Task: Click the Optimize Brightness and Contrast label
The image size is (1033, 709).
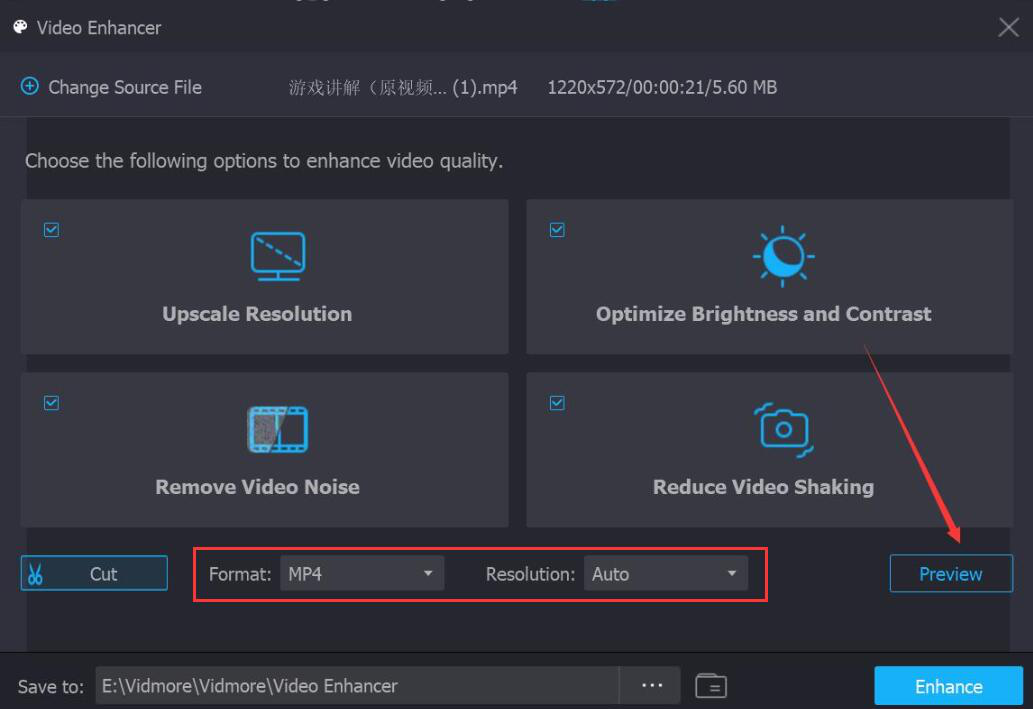Action: click(x=764, y=314)
